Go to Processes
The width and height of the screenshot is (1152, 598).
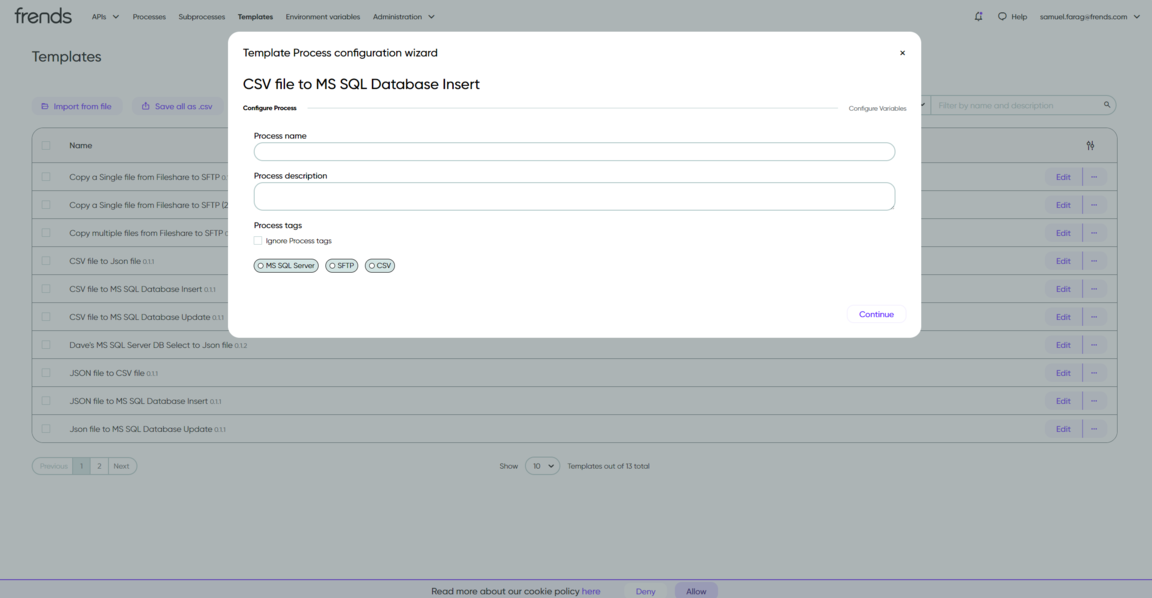149,16
